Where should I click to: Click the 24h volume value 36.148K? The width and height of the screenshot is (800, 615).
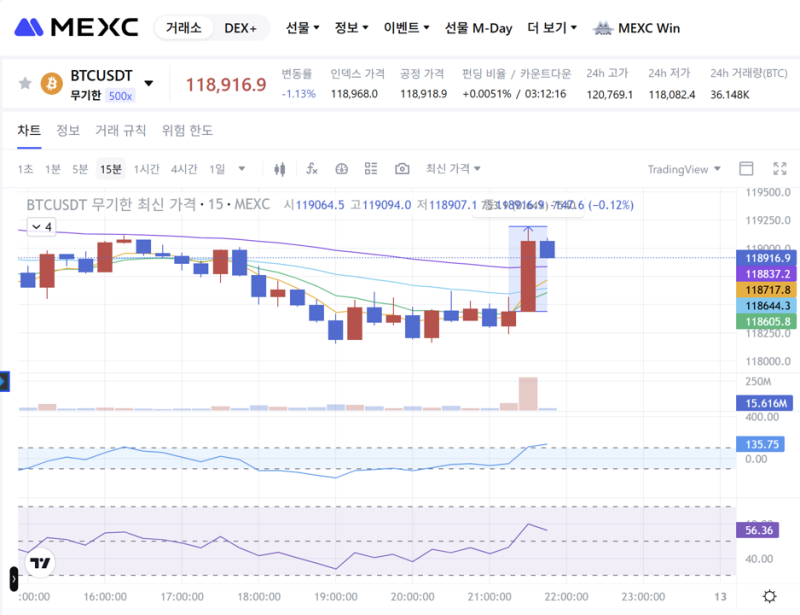tap(730, 94)
